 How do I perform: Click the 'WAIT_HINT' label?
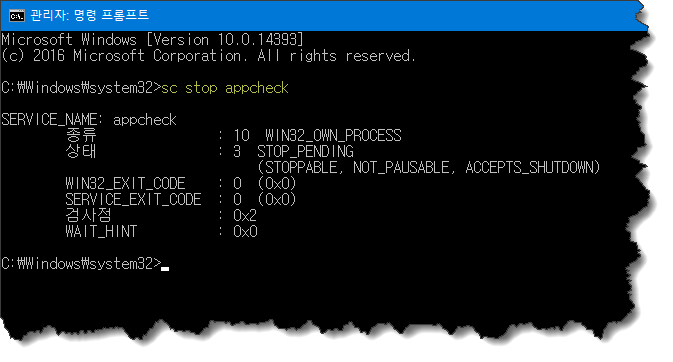[x=101, y=232]
